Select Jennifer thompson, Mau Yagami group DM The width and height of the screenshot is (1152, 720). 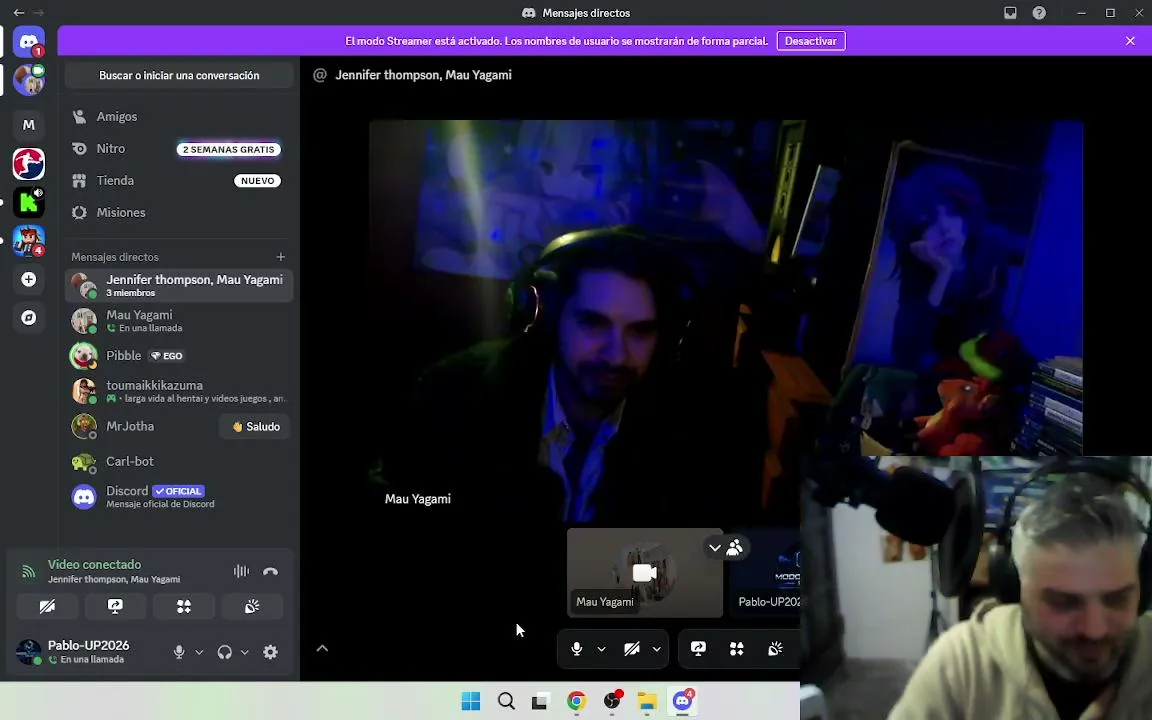click(x=179, y=285)
